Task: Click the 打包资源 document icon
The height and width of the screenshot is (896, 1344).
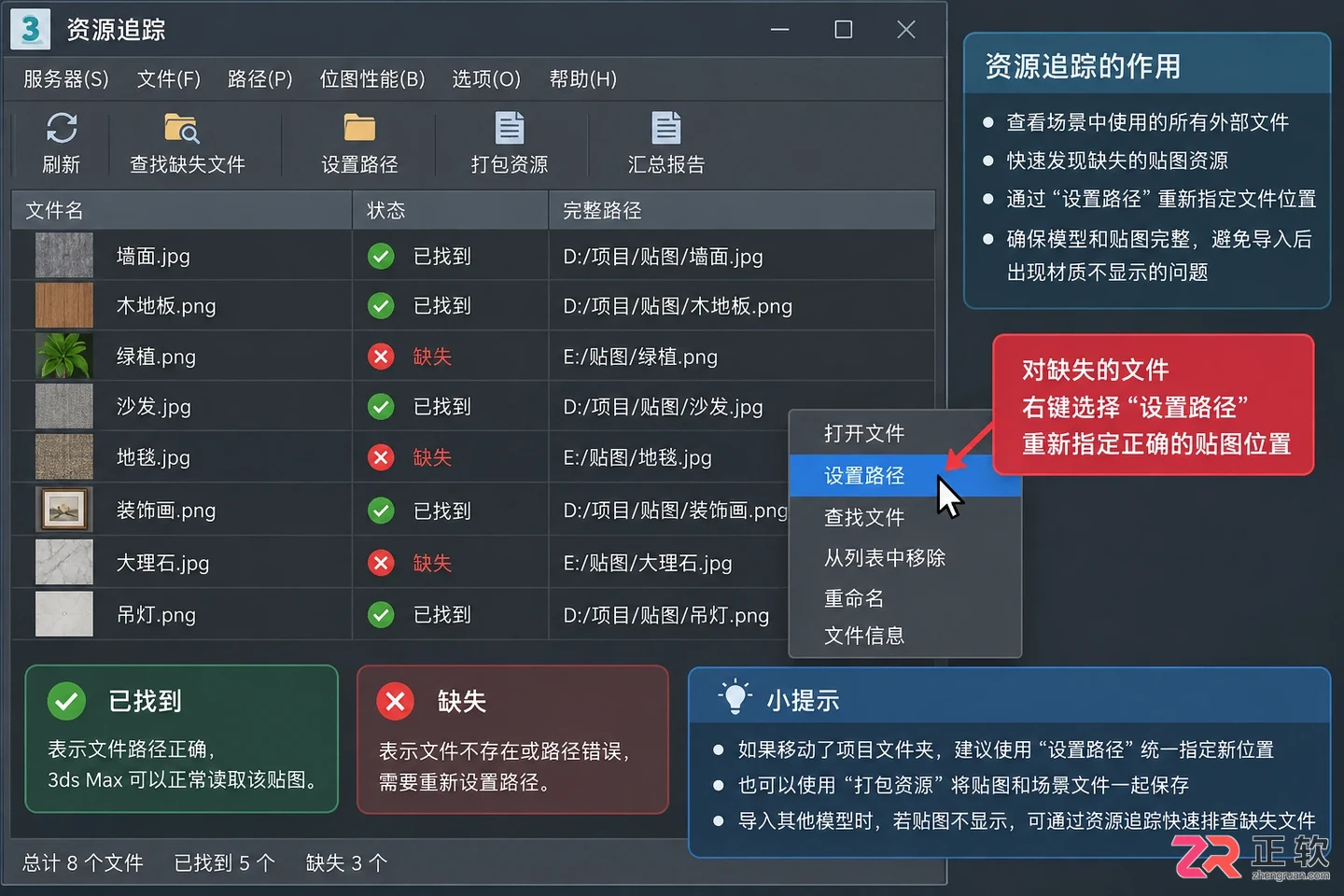Action: [x=510, y=128]
